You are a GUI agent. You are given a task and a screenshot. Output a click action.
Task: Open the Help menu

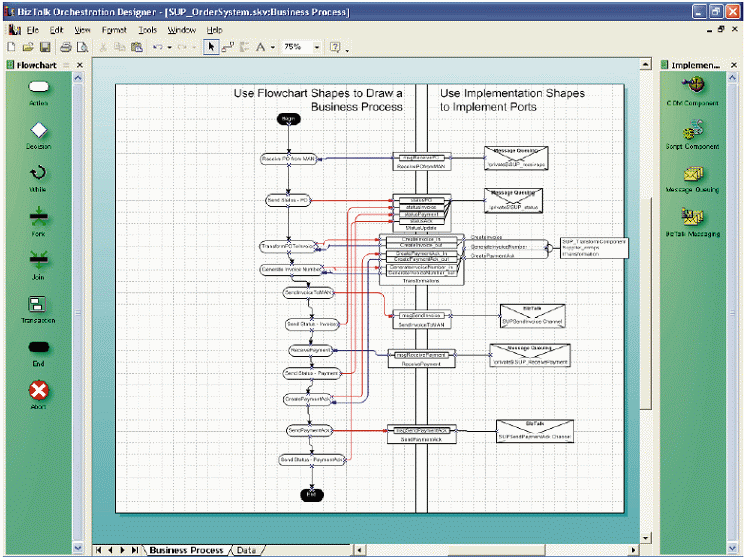214,30
